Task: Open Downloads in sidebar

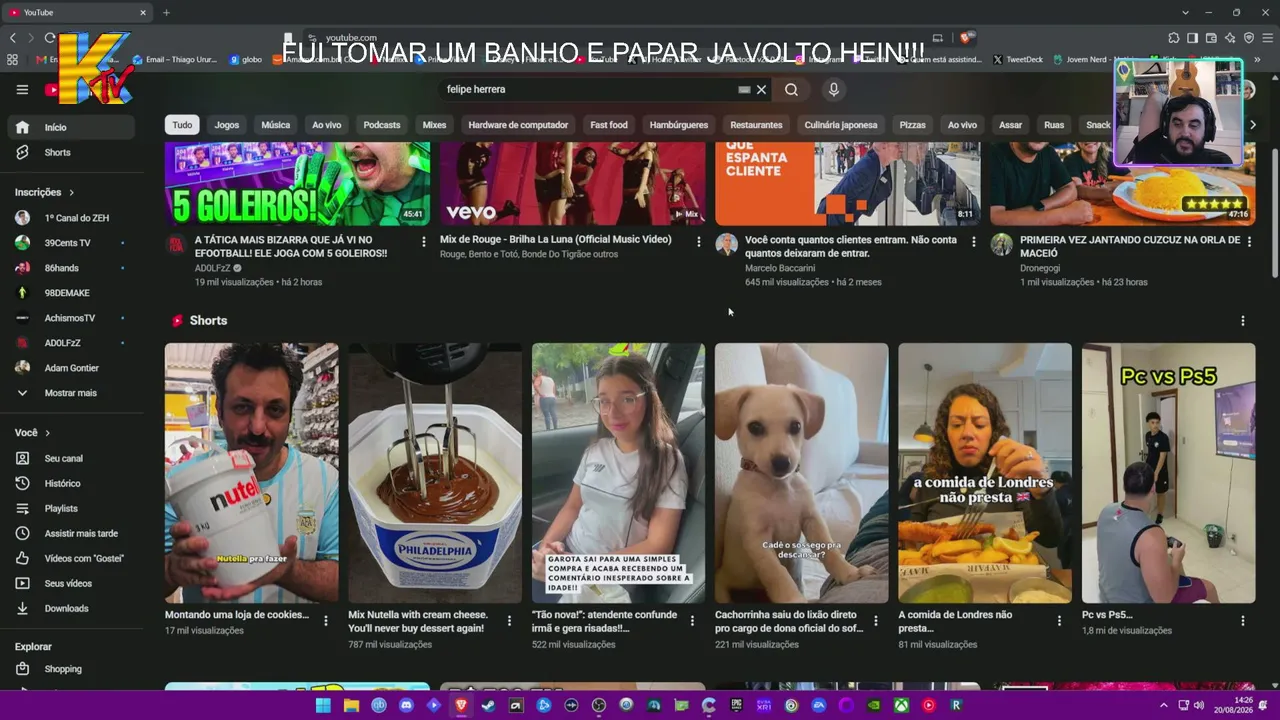Action: pos(70,608)
